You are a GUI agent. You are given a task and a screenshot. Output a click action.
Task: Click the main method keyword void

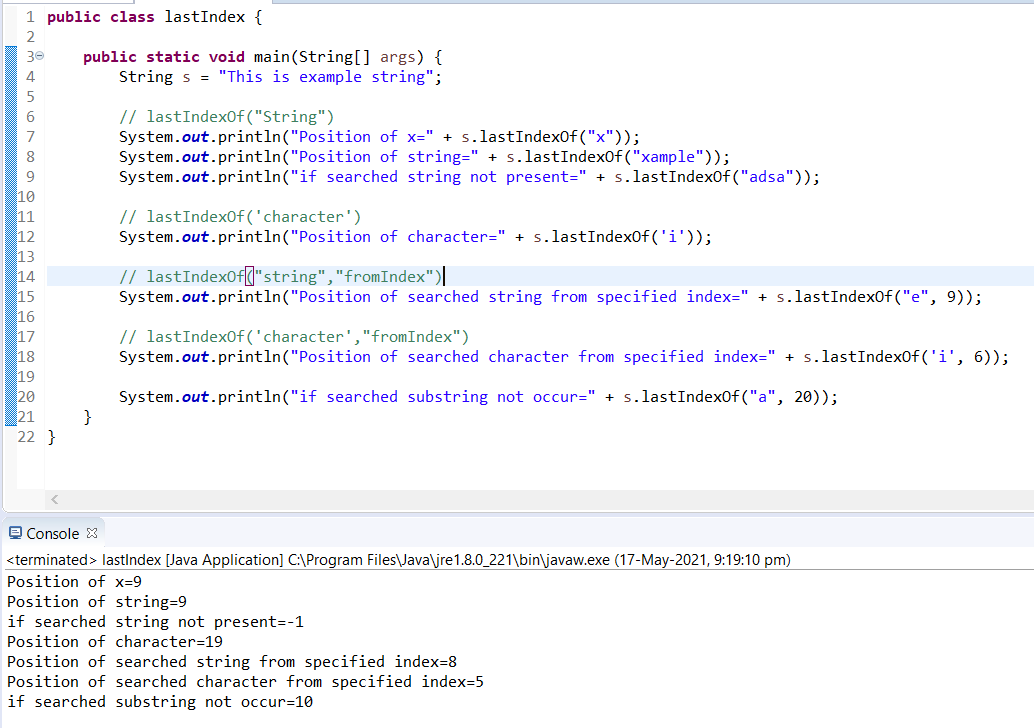tap(226, 57)
